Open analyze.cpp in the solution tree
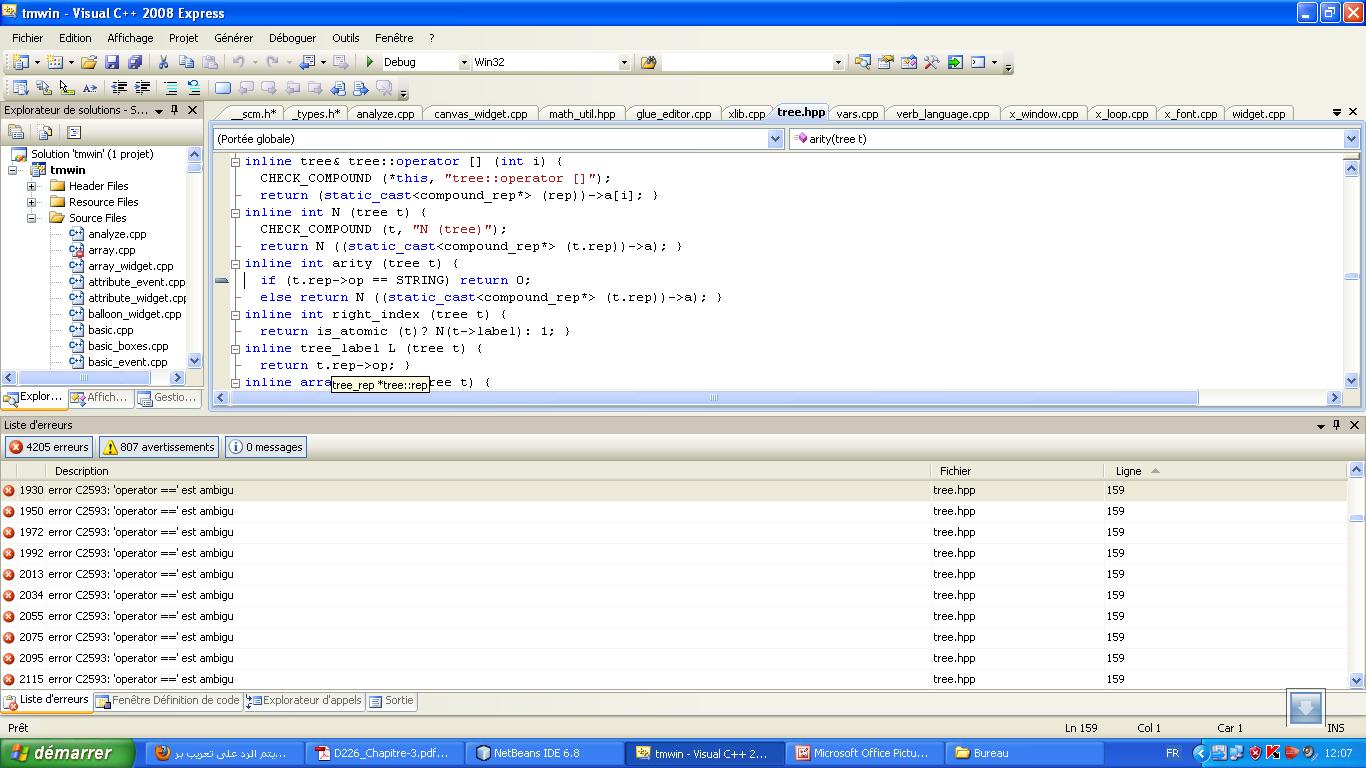Viewport: 1366px width, 768px height. coord(117,234)
